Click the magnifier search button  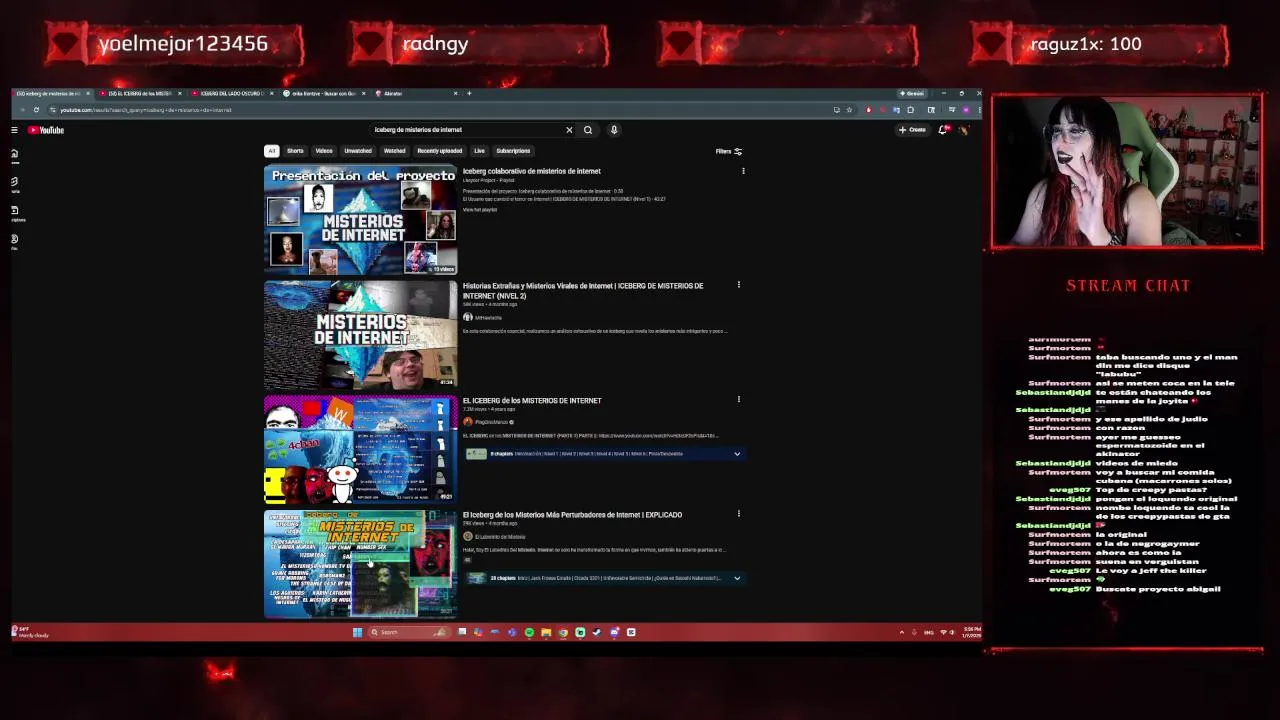pyautogui.click(x=588, y=130)
